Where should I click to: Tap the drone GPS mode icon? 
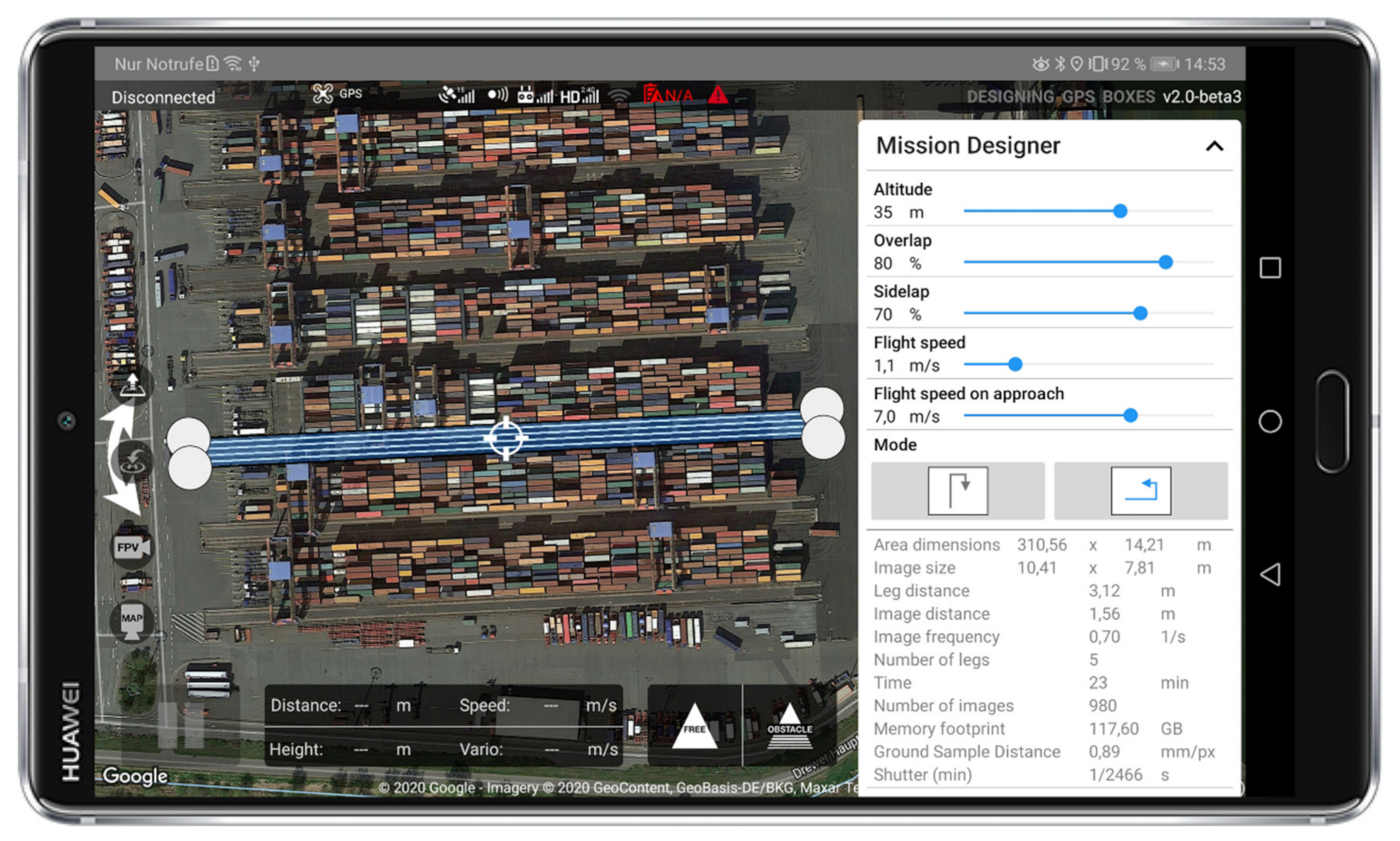(x=324, y=94)
